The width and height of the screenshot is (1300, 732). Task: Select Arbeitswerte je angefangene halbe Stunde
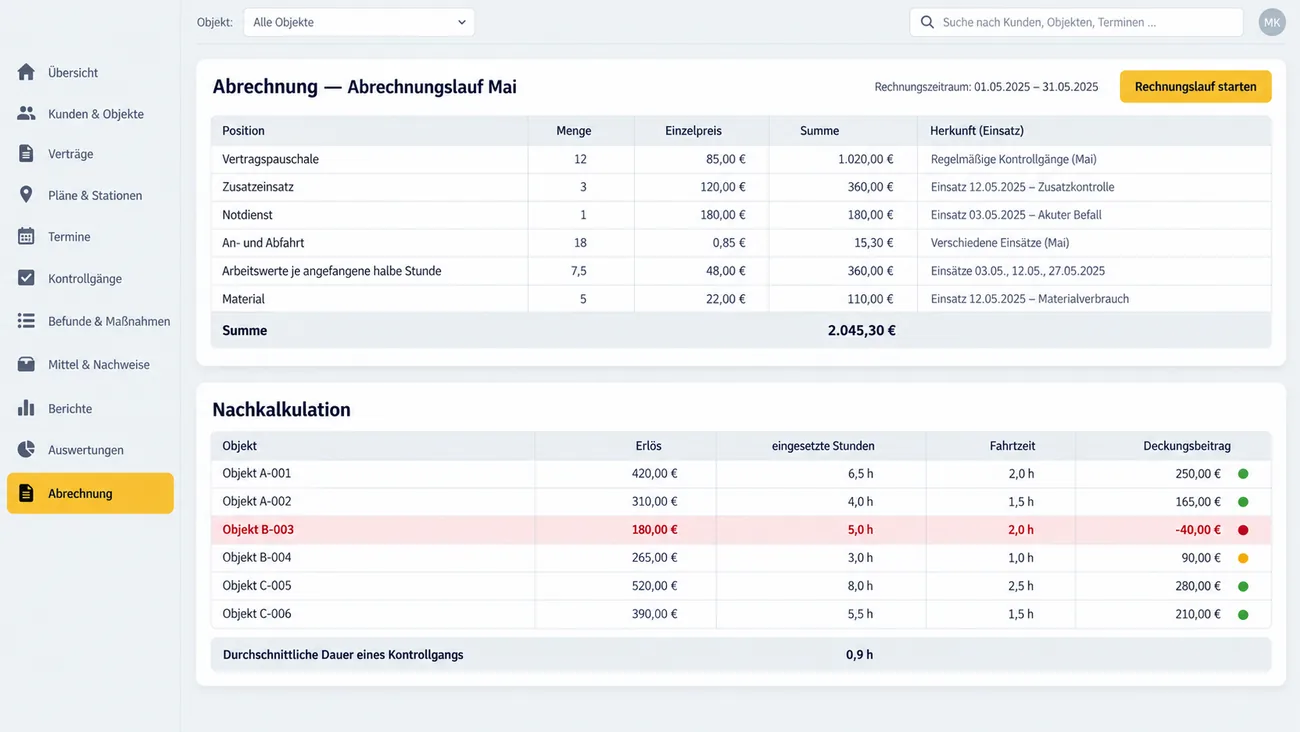[x=740, y=271]
